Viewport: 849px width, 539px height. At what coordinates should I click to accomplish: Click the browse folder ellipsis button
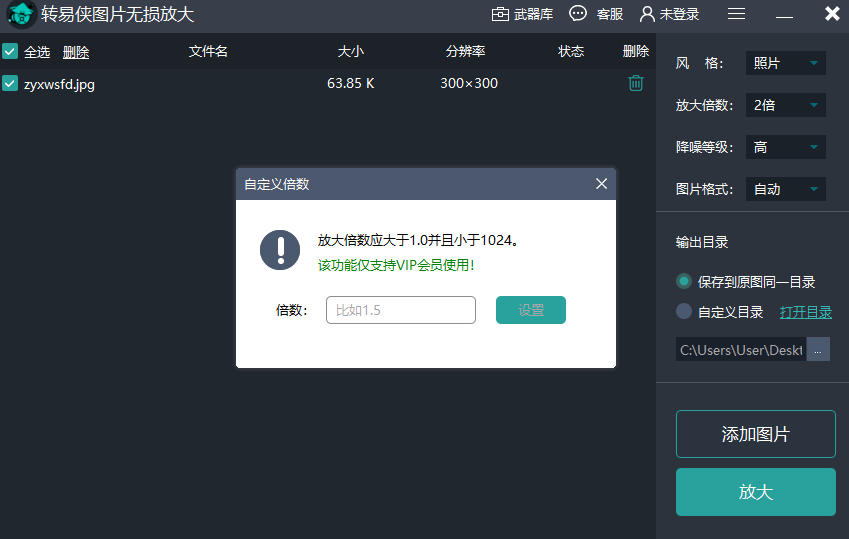tap(818, 349)
